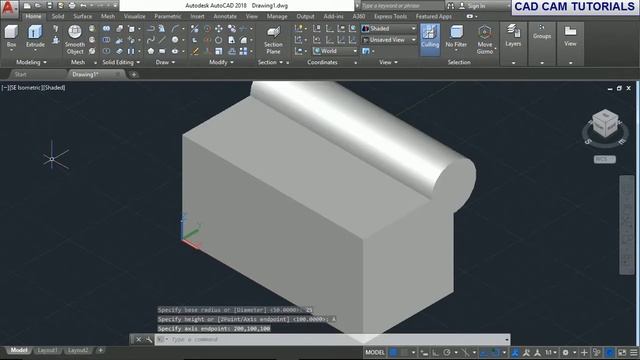
Task: Click the ViewCube in the viewport
Action: coord(604,124)
